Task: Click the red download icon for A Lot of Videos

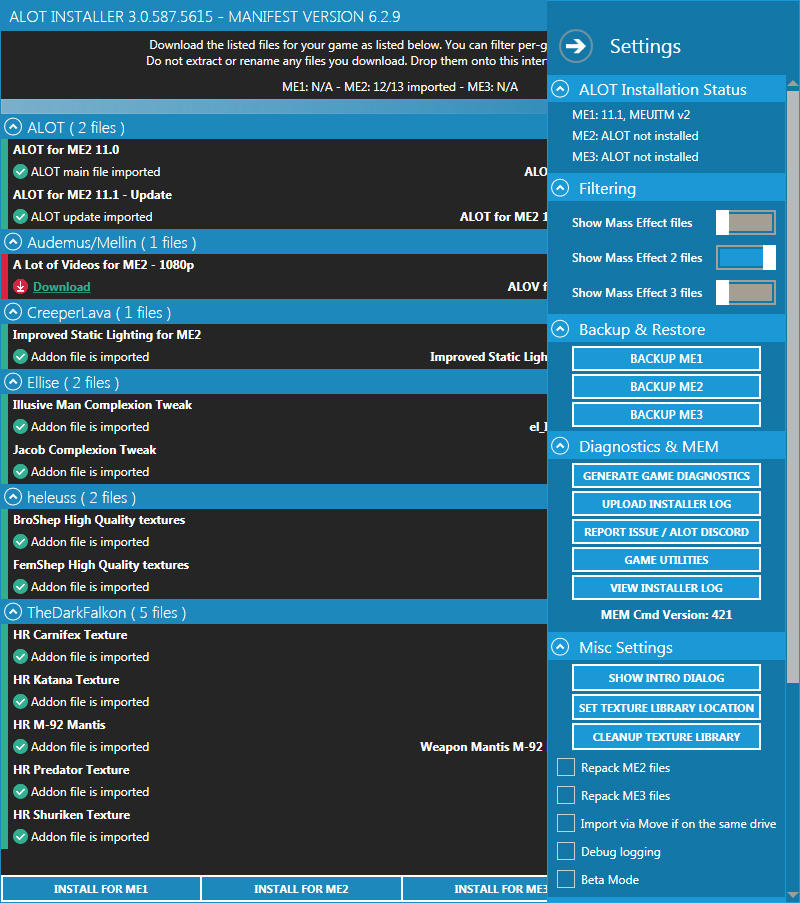Action: 20,287
